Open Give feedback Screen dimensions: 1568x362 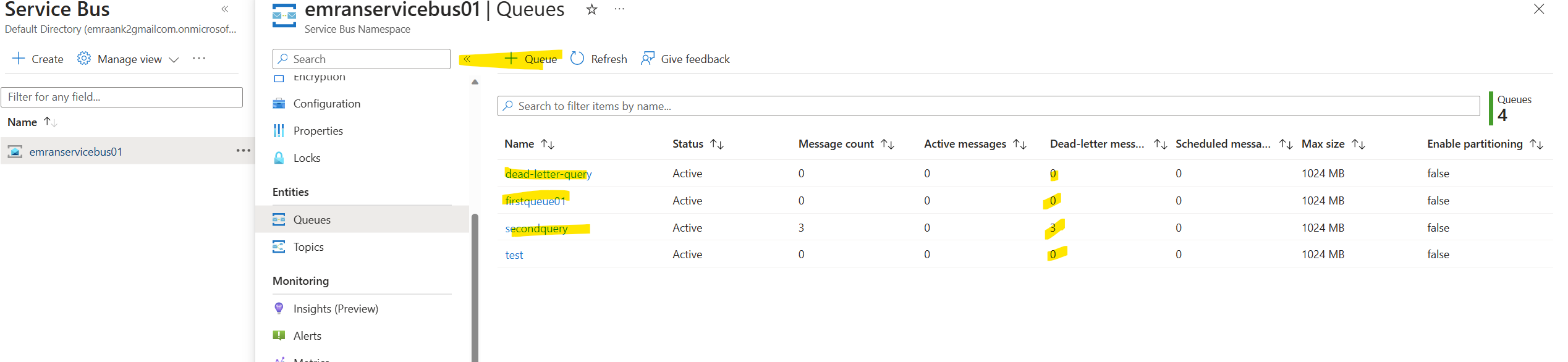[x=685, y=59]
